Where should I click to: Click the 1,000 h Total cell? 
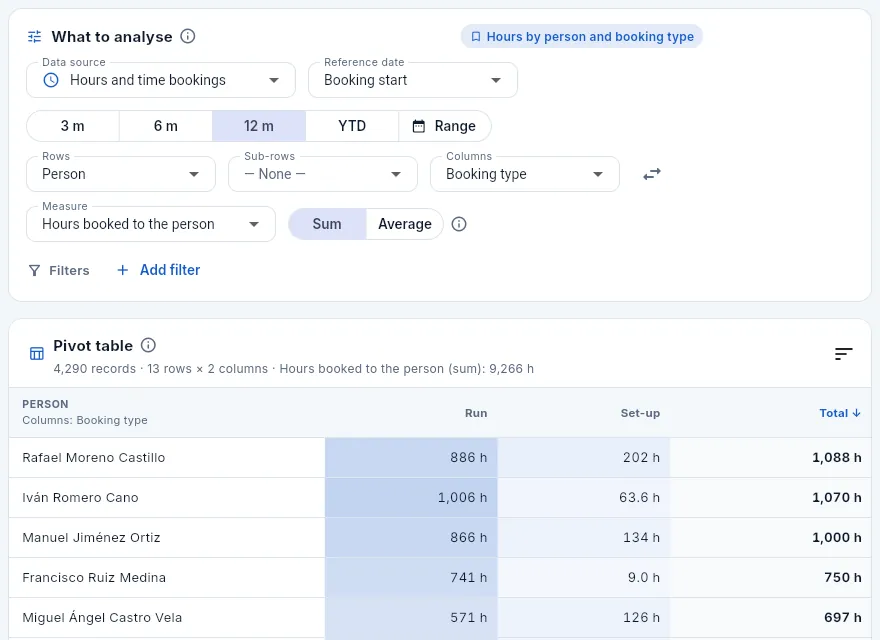click(x=771, y=537)
